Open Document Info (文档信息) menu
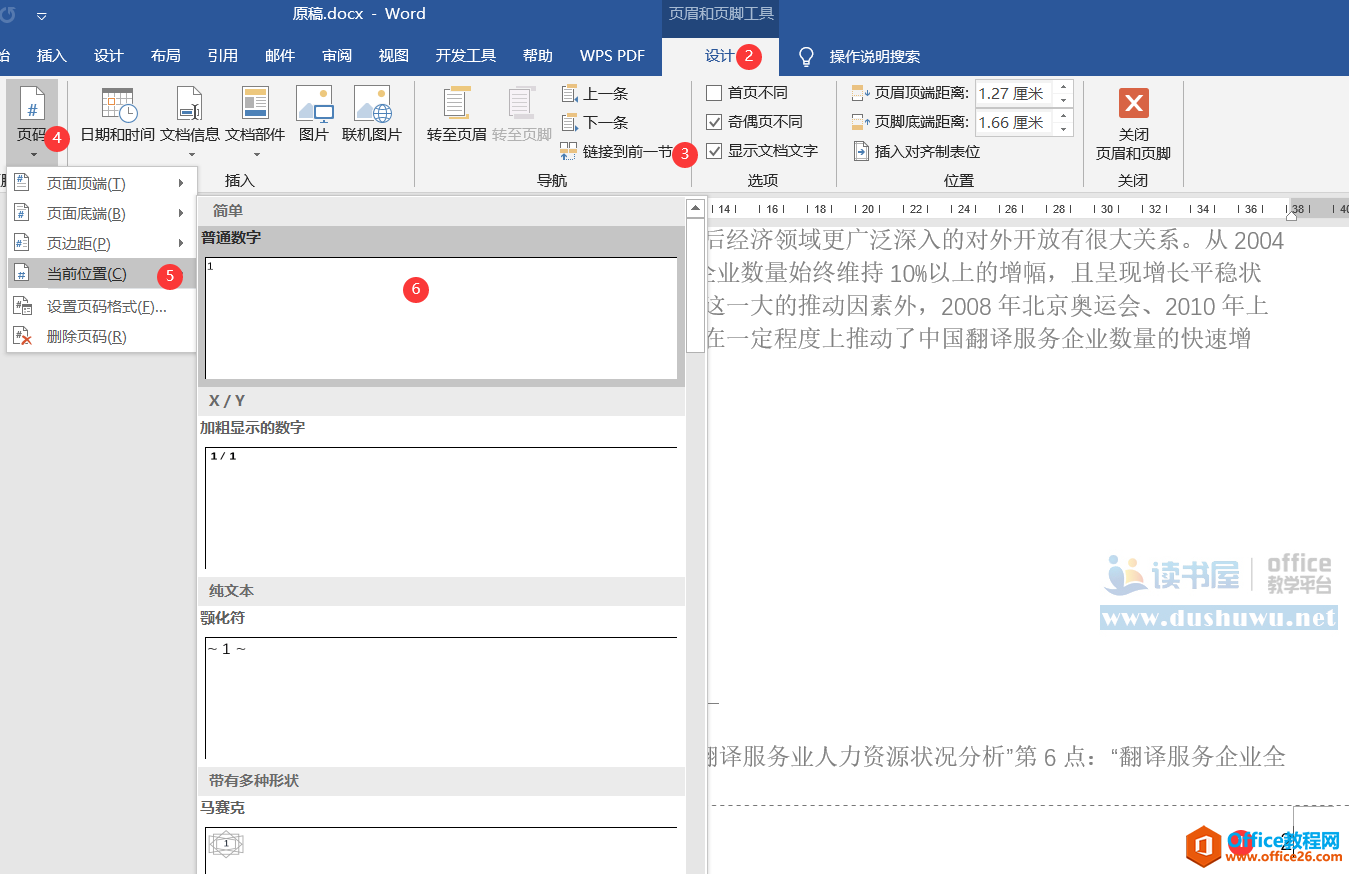The image size is (1349, 874). tap(190, 122)
